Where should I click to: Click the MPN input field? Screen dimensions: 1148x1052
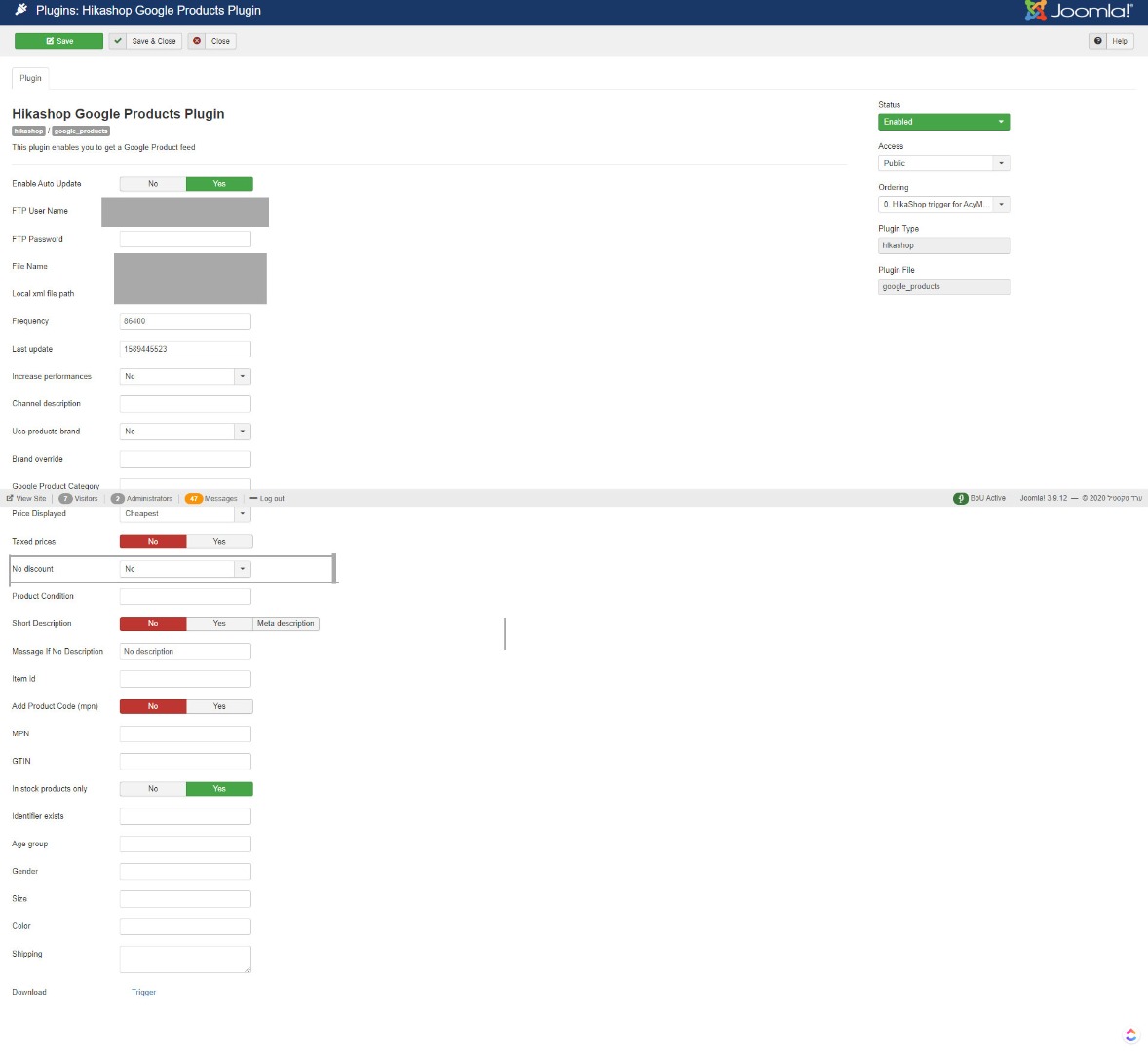tap(185, 733)
